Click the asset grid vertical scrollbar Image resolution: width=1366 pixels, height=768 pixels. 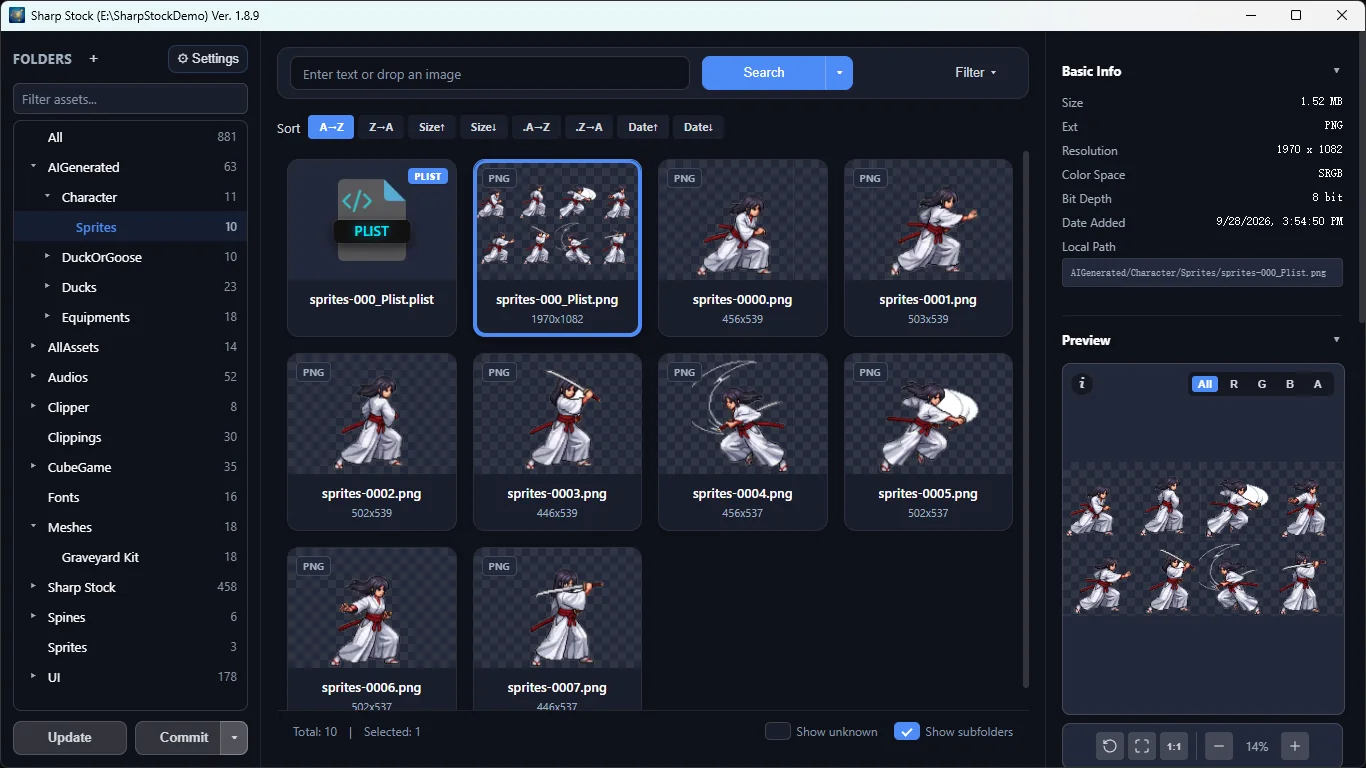(x=1025, y=420)
